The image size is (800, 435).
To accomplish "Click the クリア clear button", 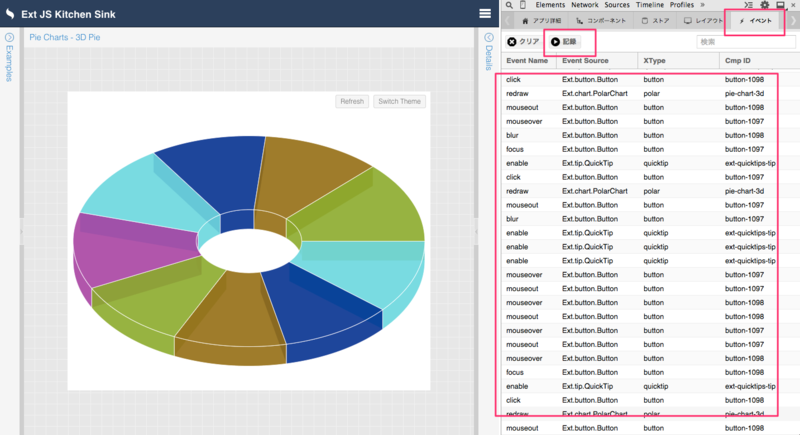I will (x=523, y=42).
